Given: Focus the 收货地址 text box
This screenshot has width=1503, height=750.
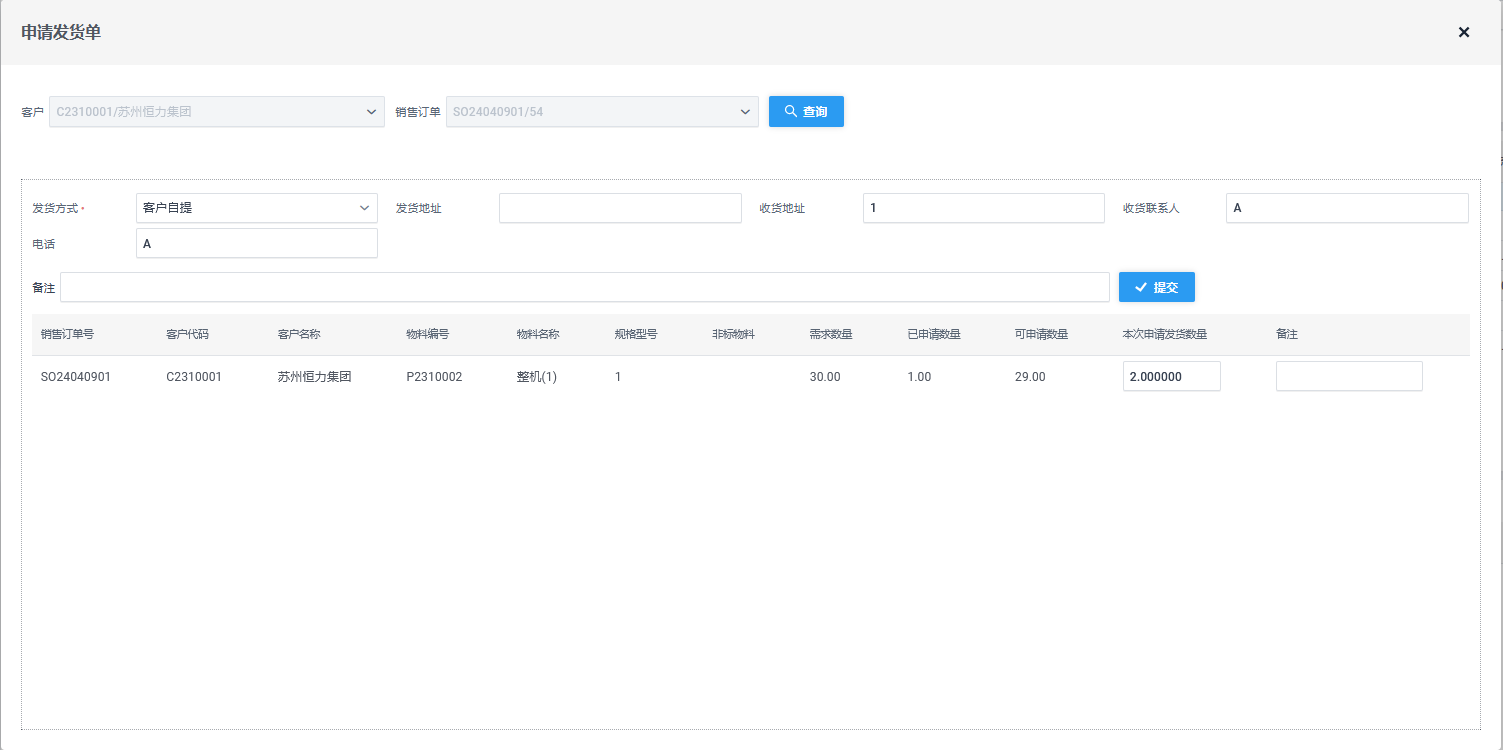Looking at the screenshot, I should click(983, 208).
